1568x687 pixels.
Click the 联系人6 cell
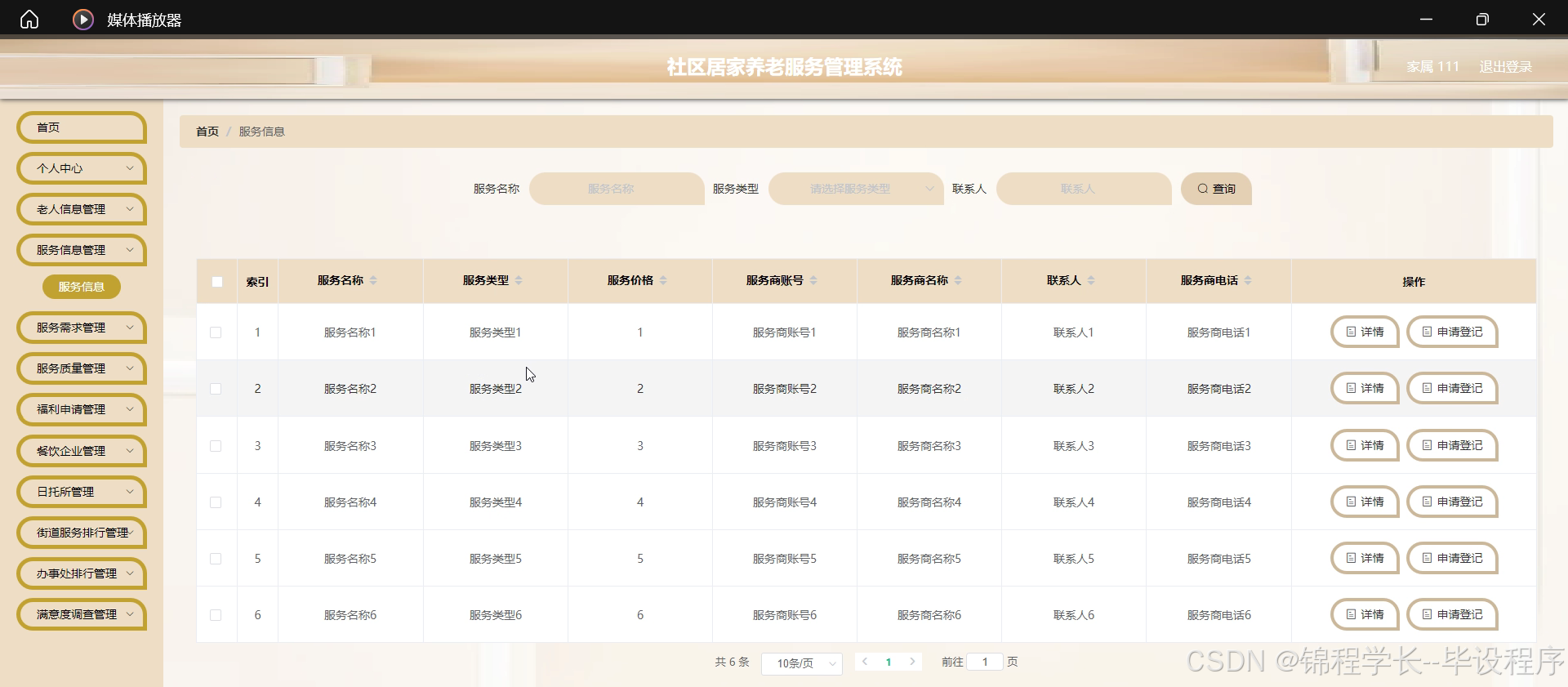tap(1074, 615)
